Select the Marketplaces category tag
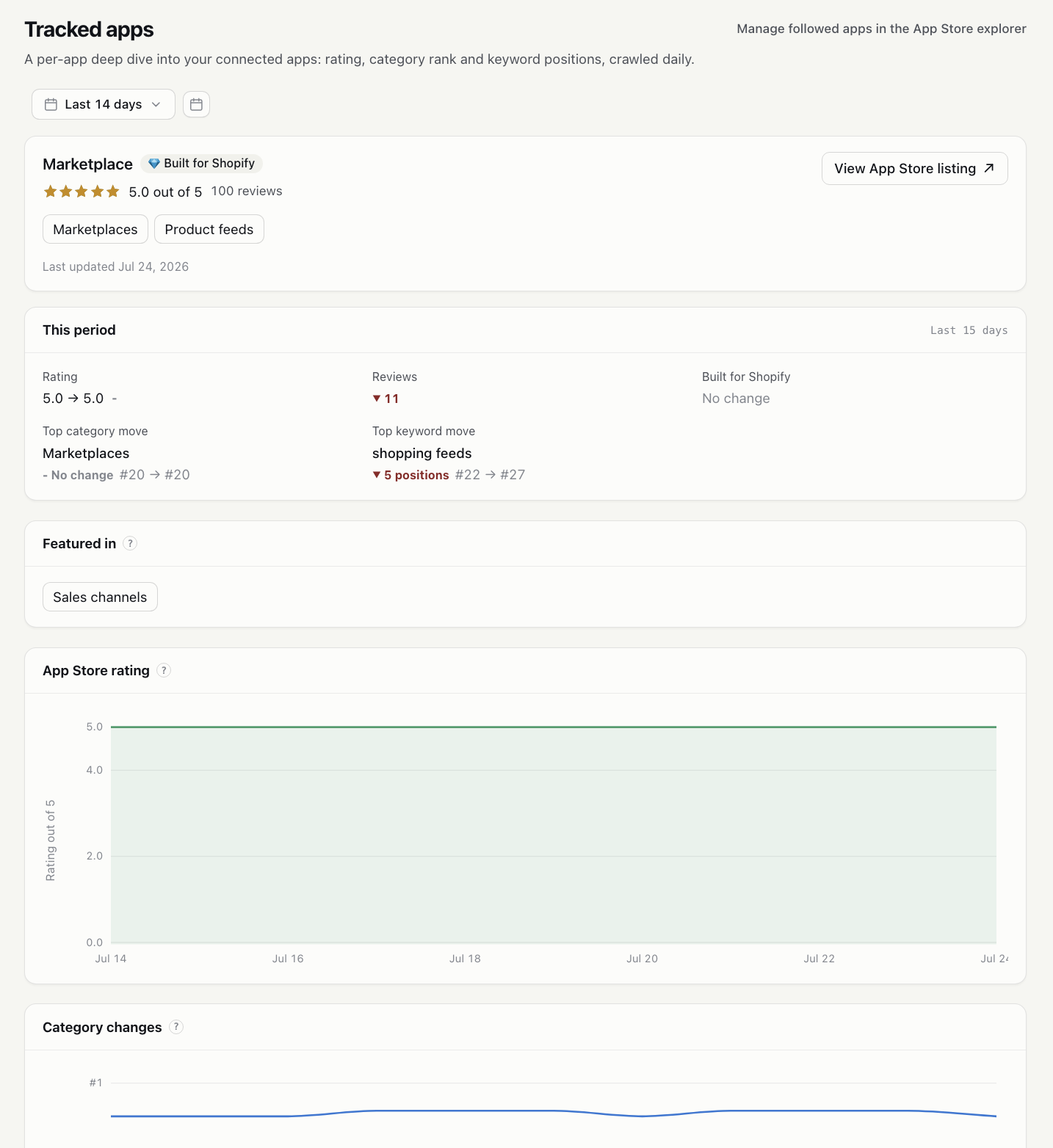 (x=95, y=229)
